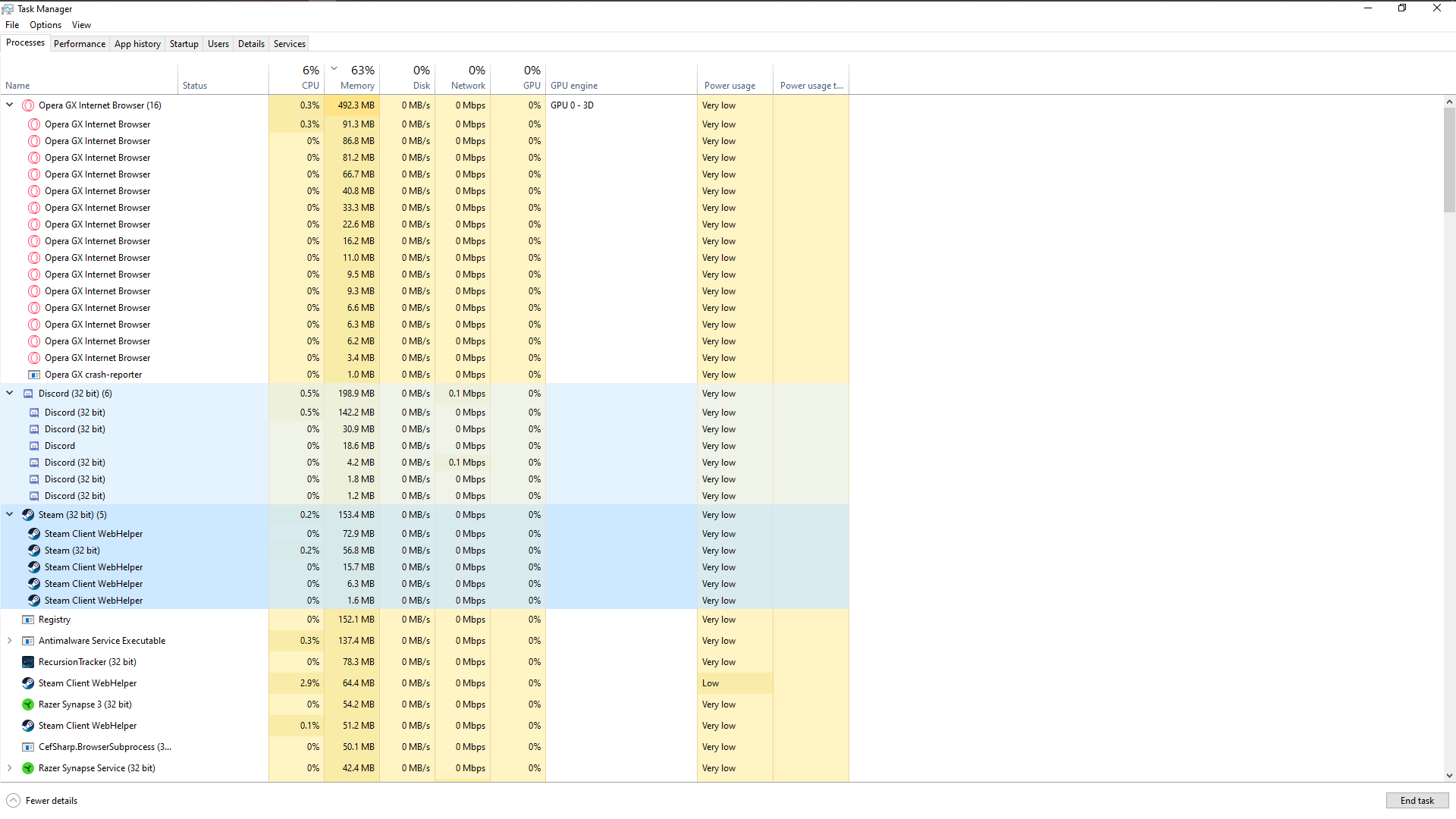Click the 492.3 MB memory cell
This screenshot has width=1456, height=819.
pos(352,105)
